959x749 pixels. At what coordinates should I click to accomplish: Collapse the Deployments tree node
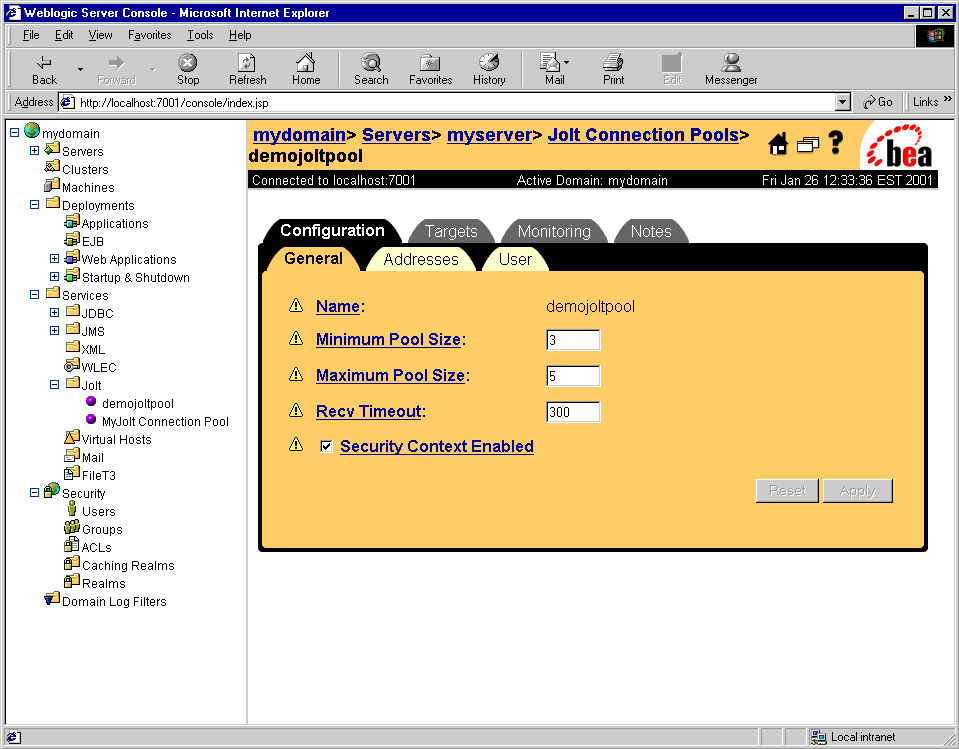pos(33,205)
